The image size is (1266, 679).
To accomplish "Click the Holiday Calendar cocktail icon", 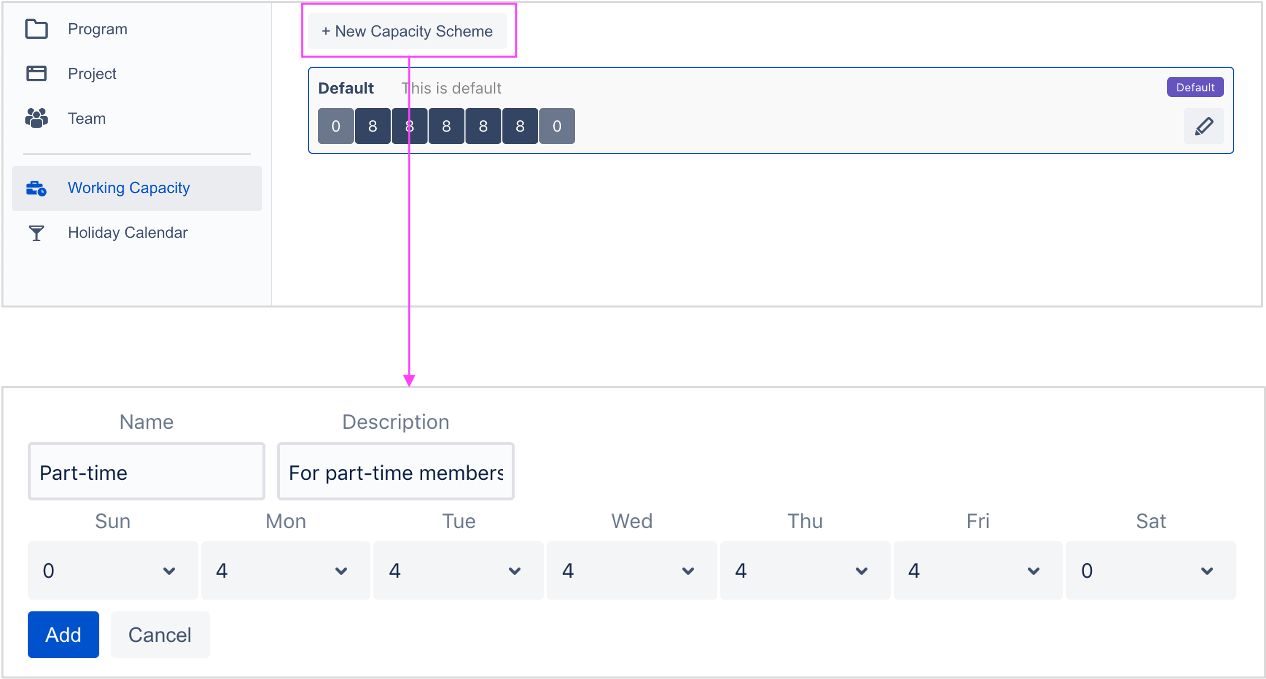I will (x=37, y=233).
